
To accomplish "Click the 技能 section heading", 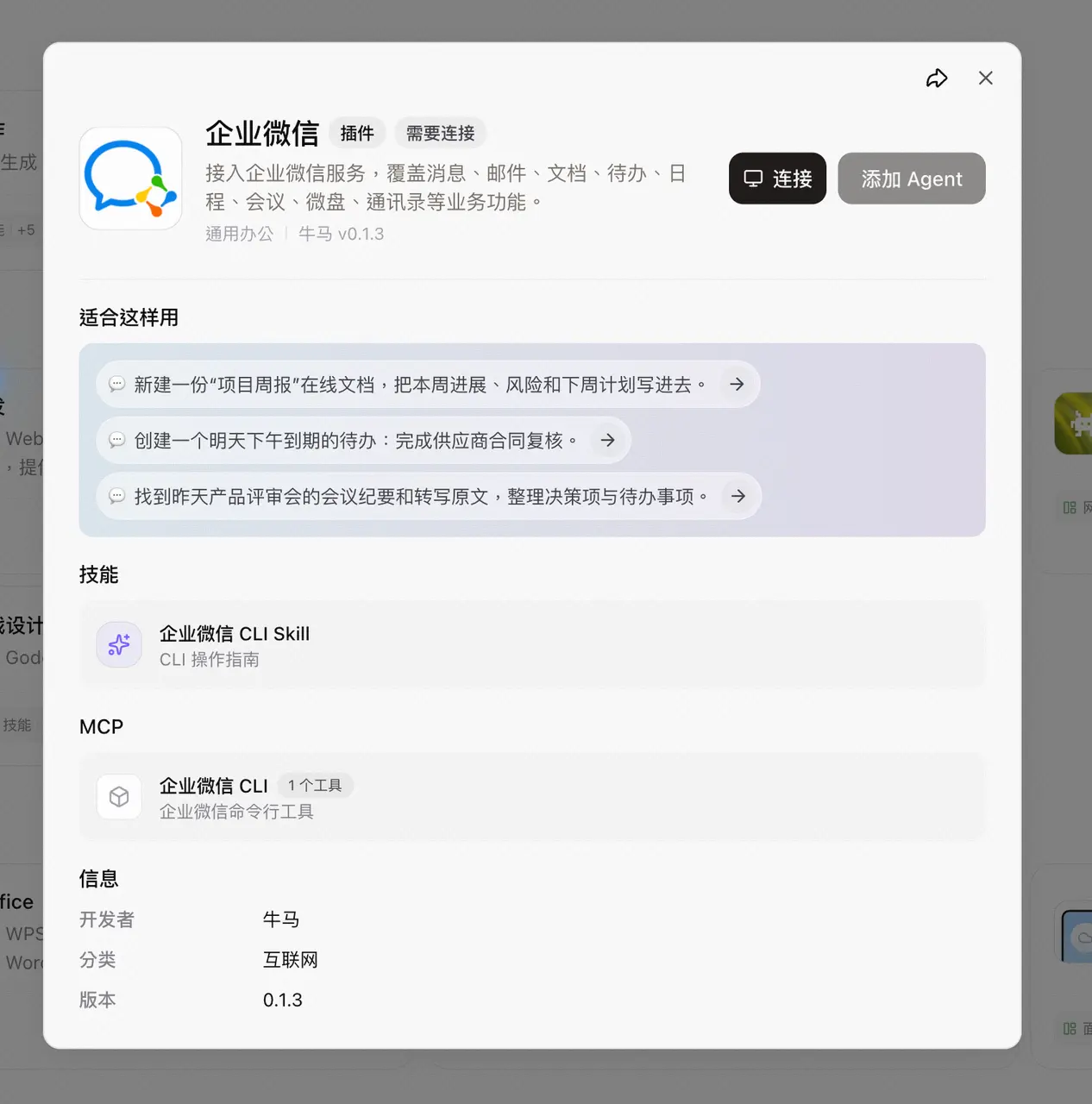I will (98, 574).
